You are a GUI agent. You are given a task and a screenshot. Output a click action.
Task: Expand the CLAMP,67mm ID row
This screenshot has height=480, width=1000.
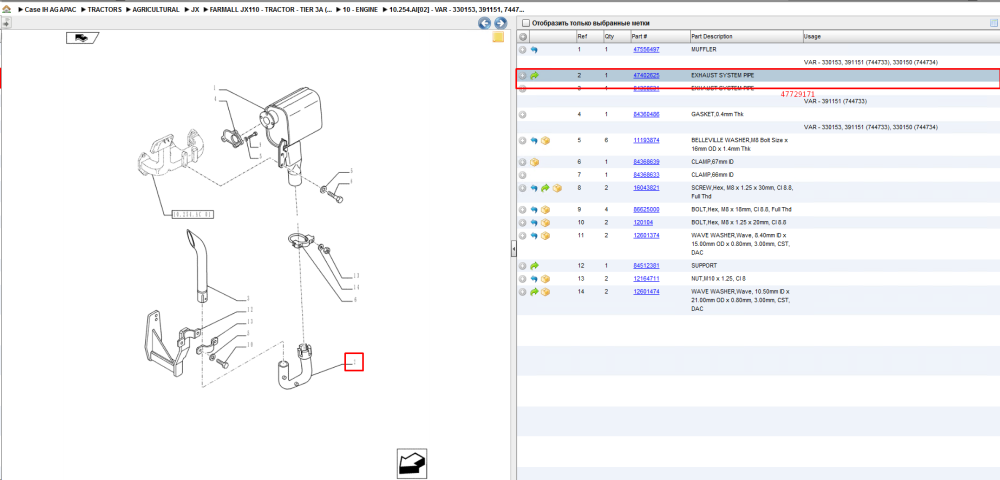[x=522, y=162]
